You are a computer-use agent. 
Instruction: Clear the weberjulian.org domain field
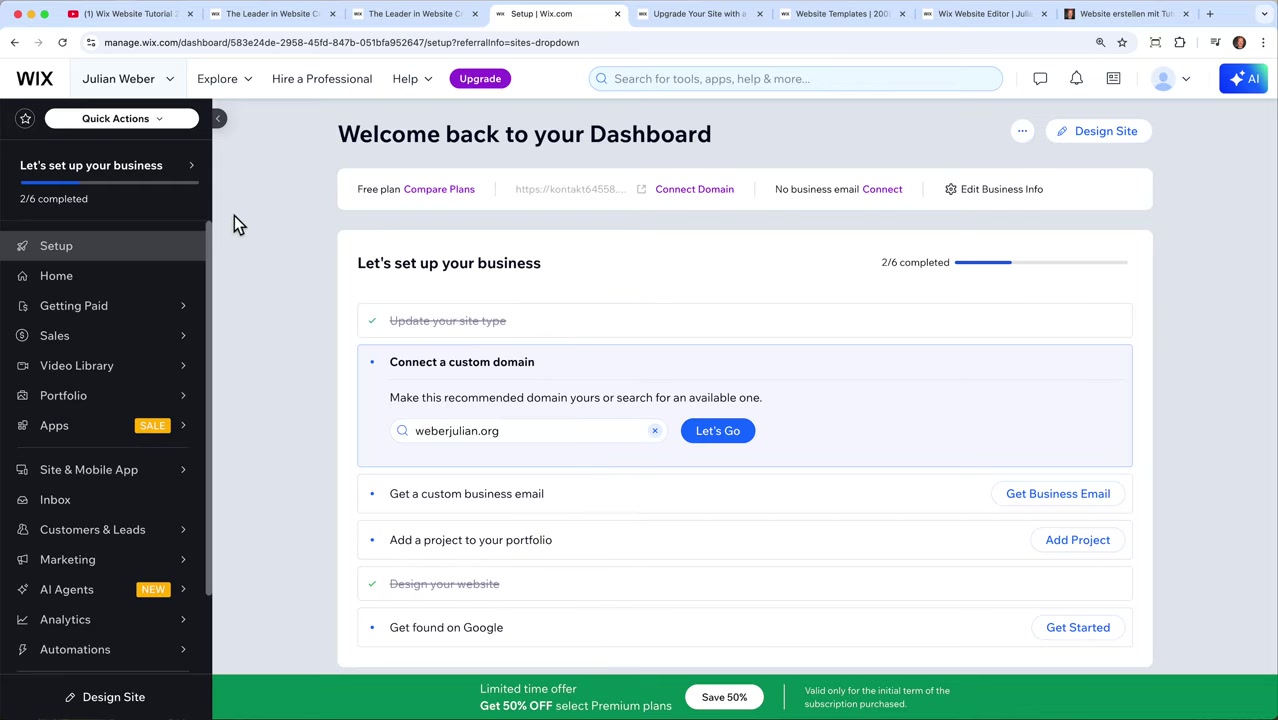point(655,431)
